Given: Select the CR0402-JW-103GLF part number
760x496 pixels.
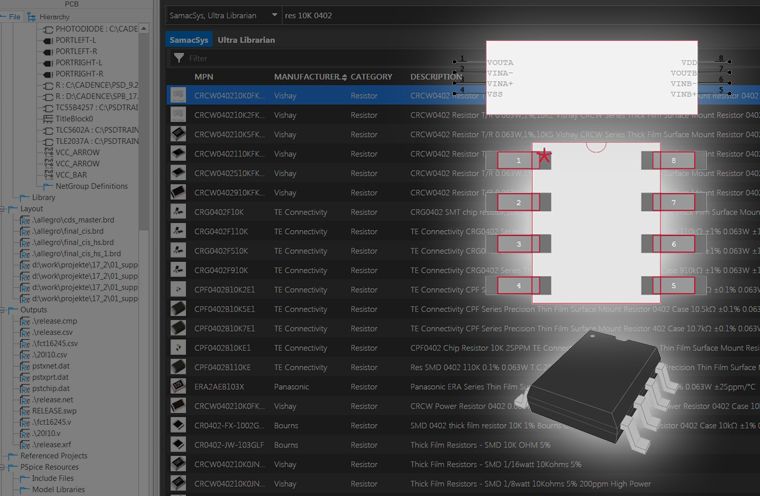Looking at the screenshot, I should pyautogui.click(x=229, y=445).
